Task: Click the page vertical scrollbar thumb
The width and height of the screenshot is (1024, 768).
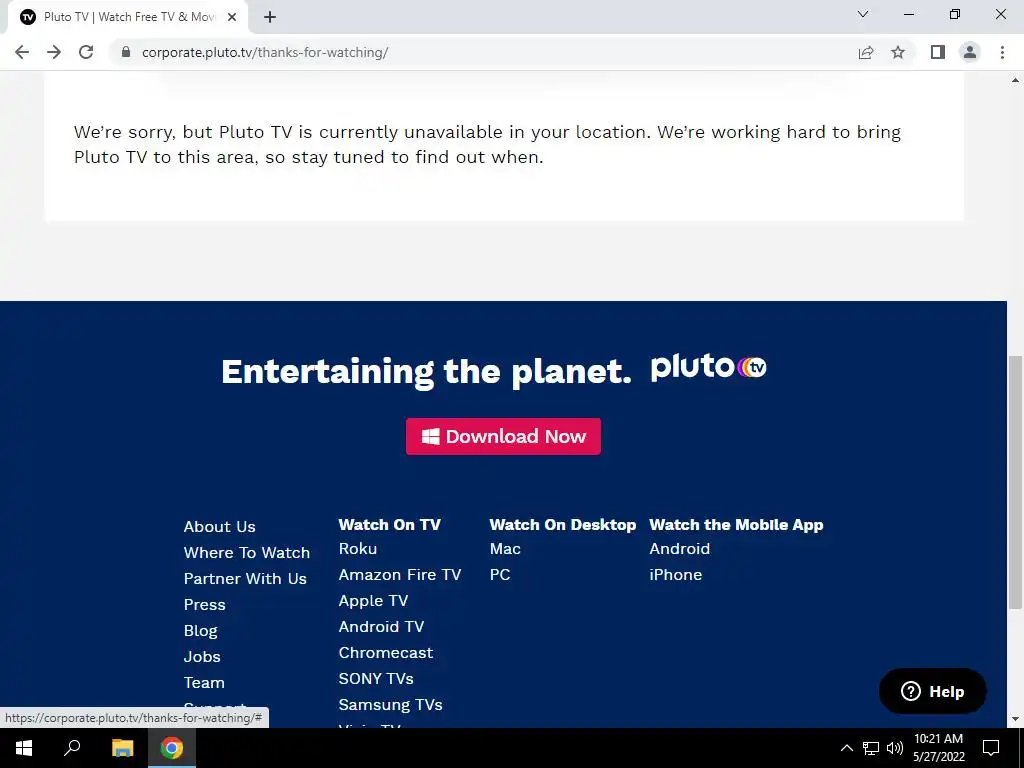Action: (x=1015, y=483)
